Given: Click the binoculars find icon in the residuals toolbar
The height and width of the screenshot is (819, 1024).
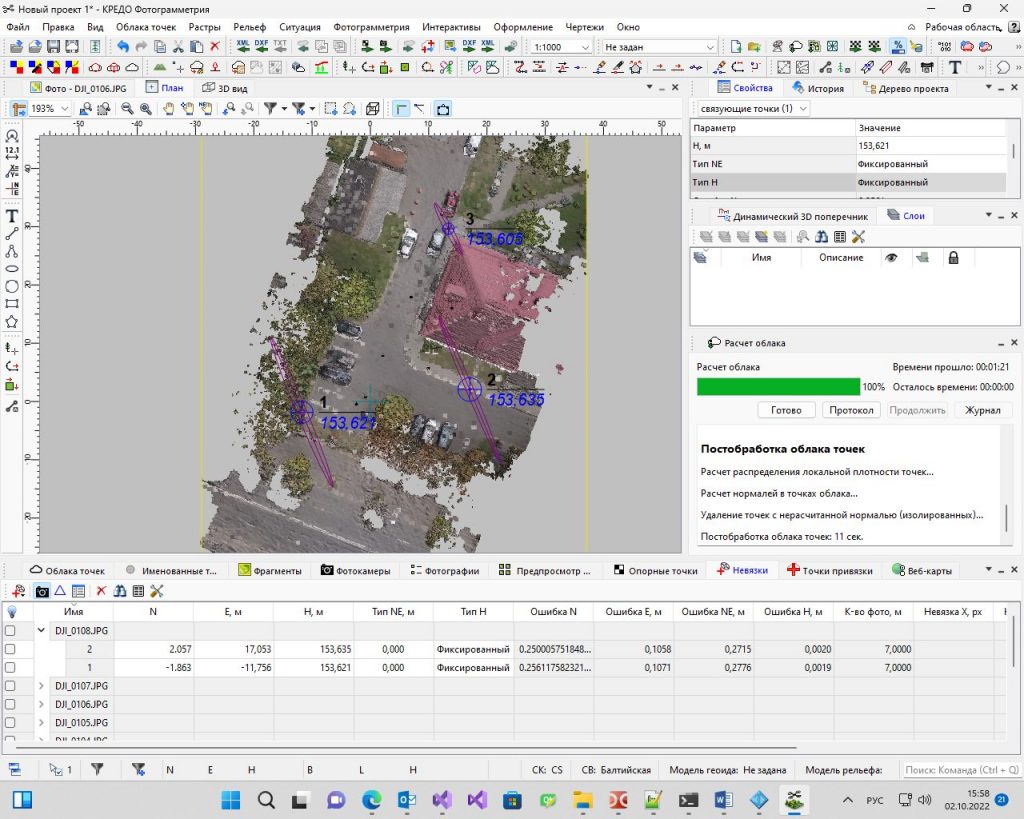Looking at the screenshot, I should [120, 591].
